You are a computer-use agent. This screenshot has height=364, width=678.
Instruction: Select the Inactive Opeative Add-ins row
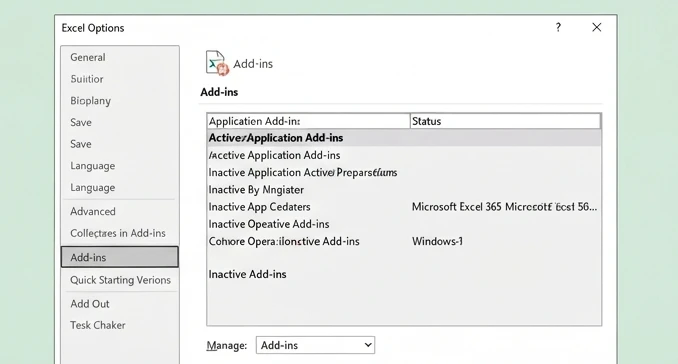[x=404, y=224]
